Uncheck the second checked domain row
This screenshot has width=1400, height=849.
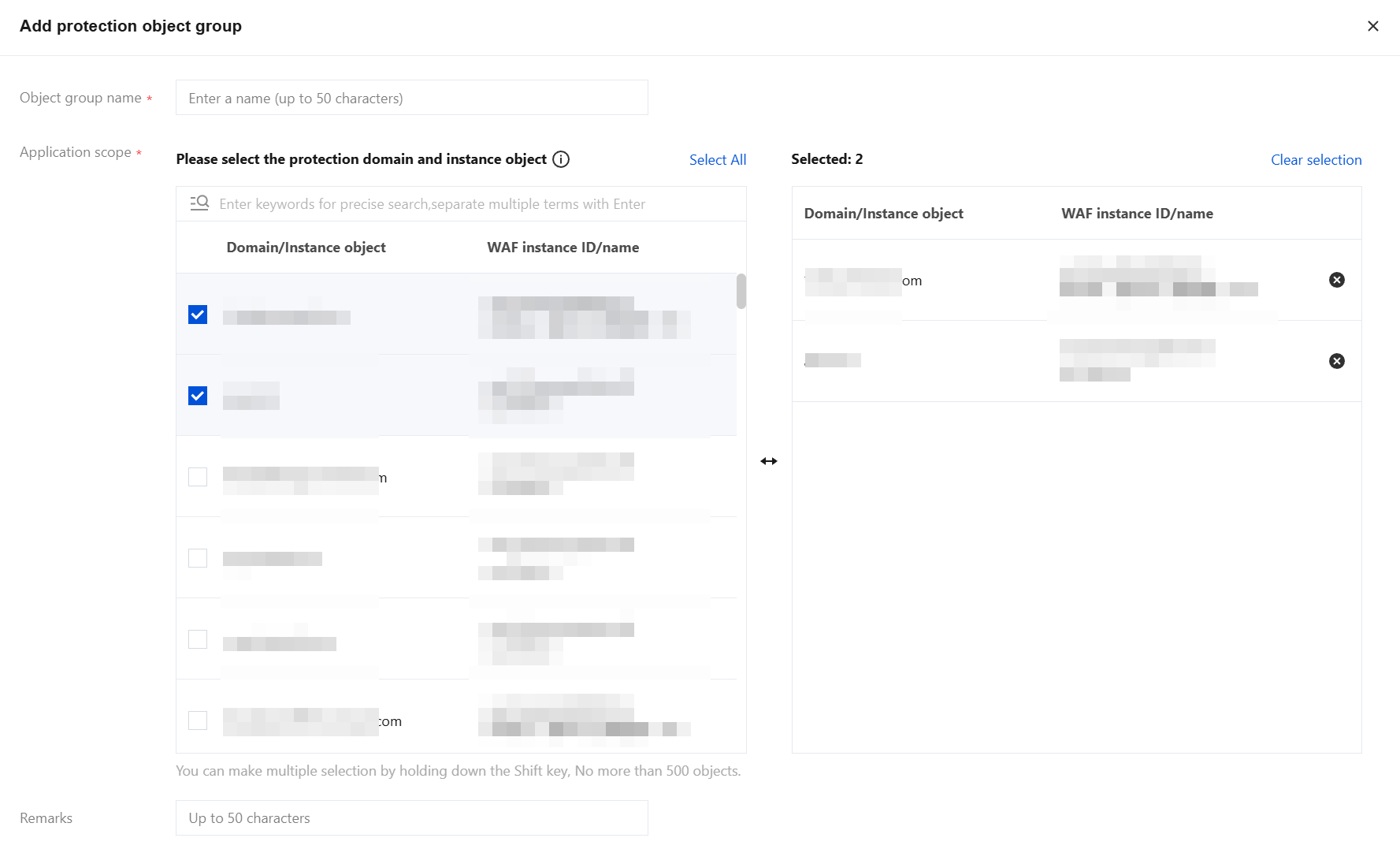(198, 396)
